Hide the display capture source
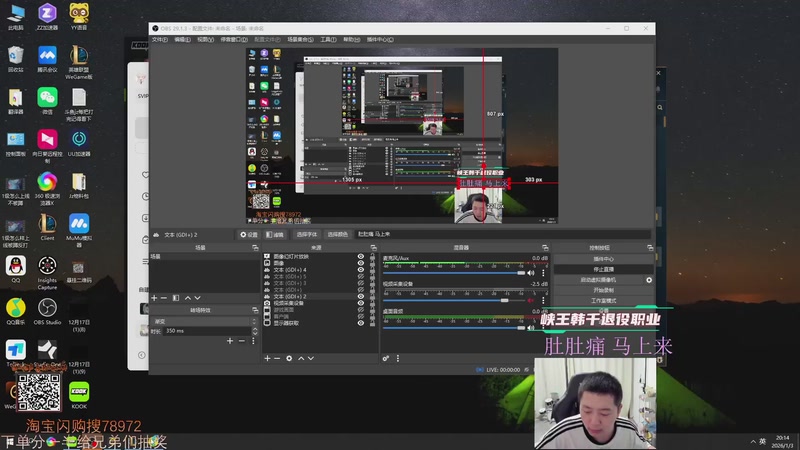 point(361,323)
